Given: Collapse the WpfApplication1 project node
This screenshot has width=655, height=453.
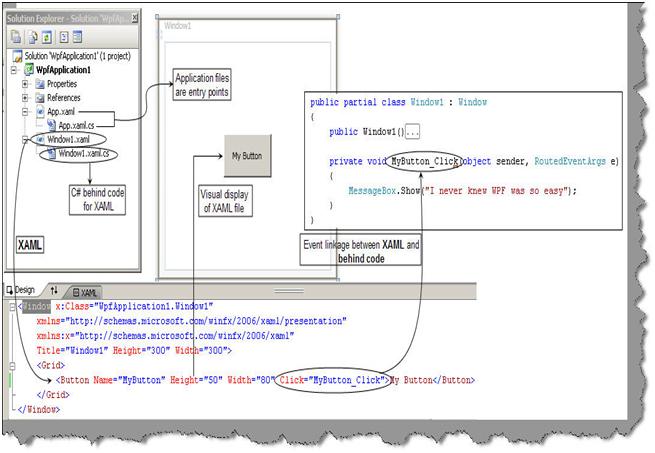Looking at the screenshot, I should (14, 70).
